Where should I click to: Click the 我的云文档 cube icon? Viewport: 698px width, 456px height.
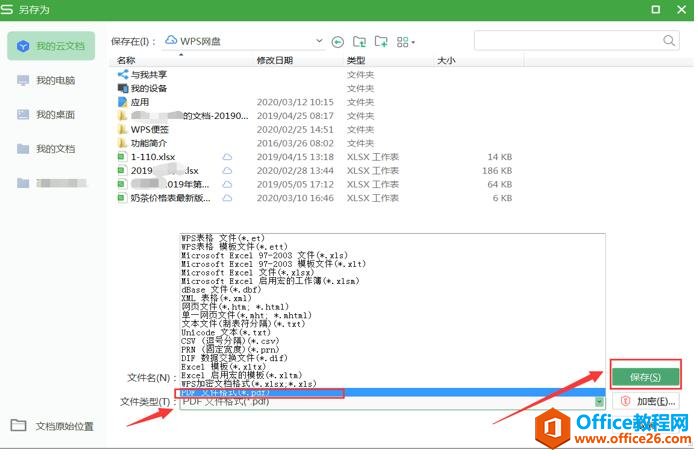click(23, 46)
